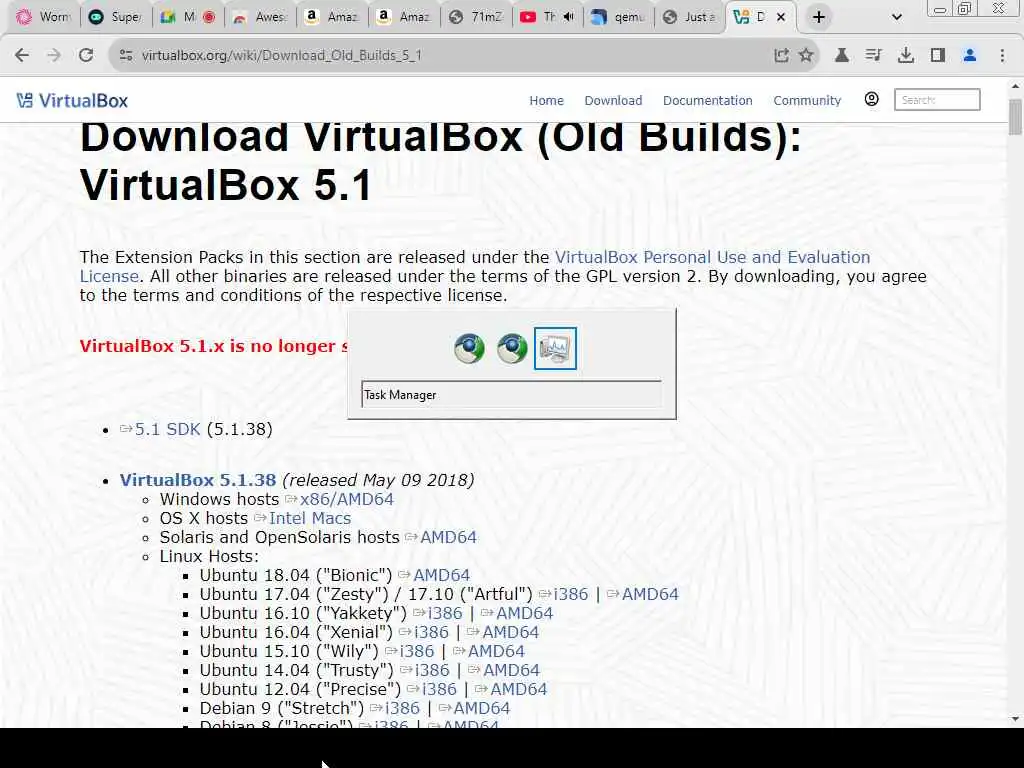Switch to the Super tab
The width and height of the screenshot is (1024, 768).
pyautogui.click(x=116, y=18)
